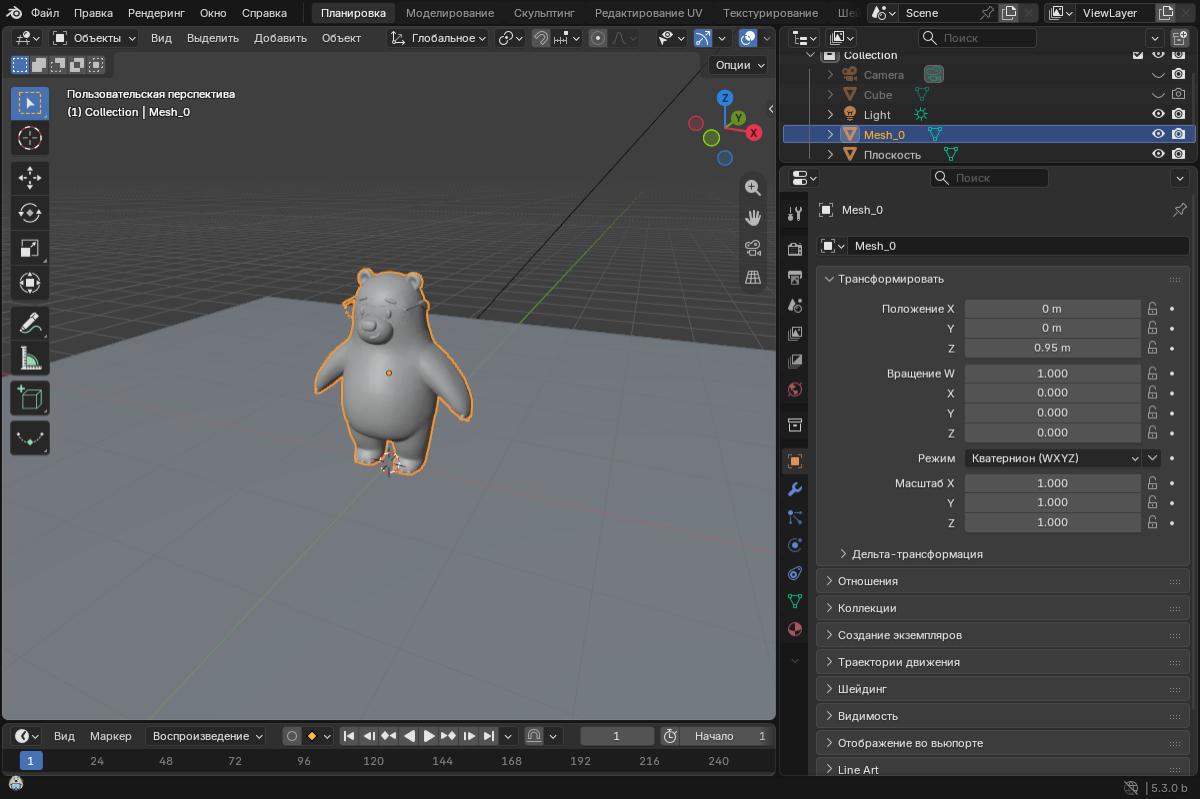Open the Object Data mesh tab
1200x799 pixels.
[795, 601]
